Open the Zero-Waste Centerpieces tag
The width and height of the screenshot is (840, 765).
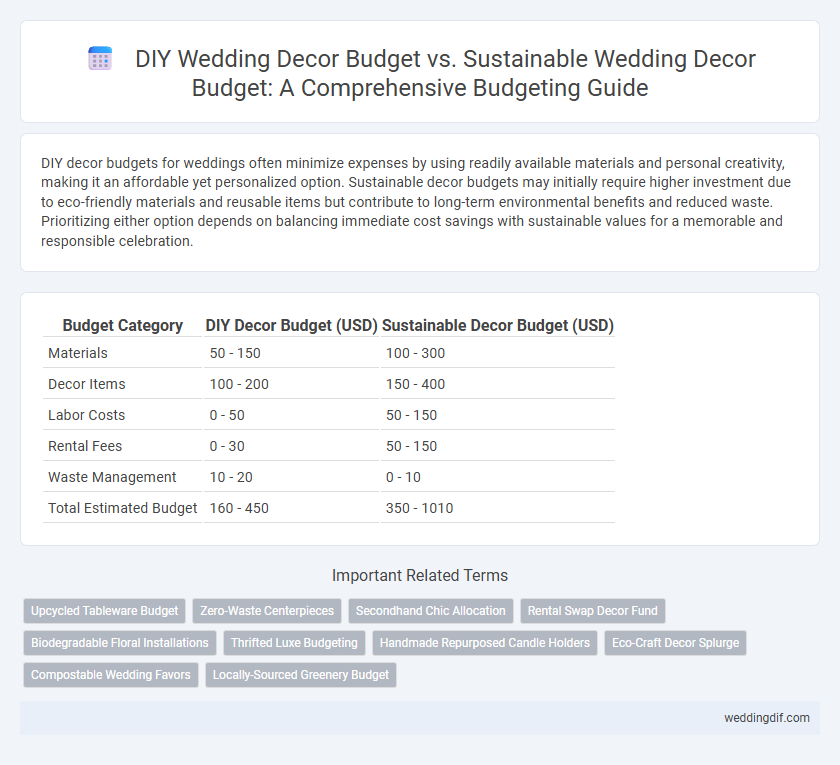[267, 611]
